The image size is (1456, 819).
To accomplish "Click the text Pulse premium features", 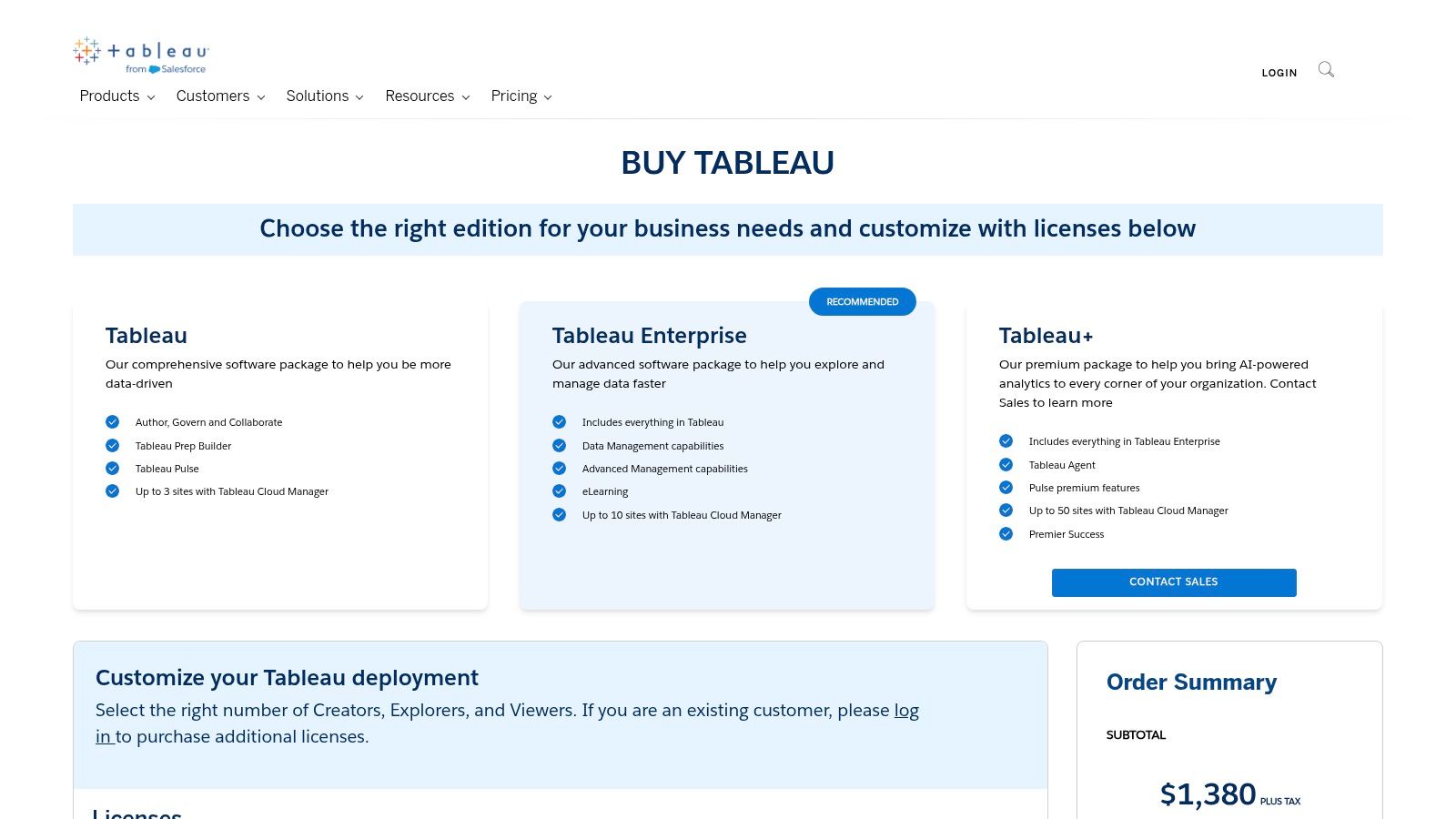I will (x=1084, y=488).
